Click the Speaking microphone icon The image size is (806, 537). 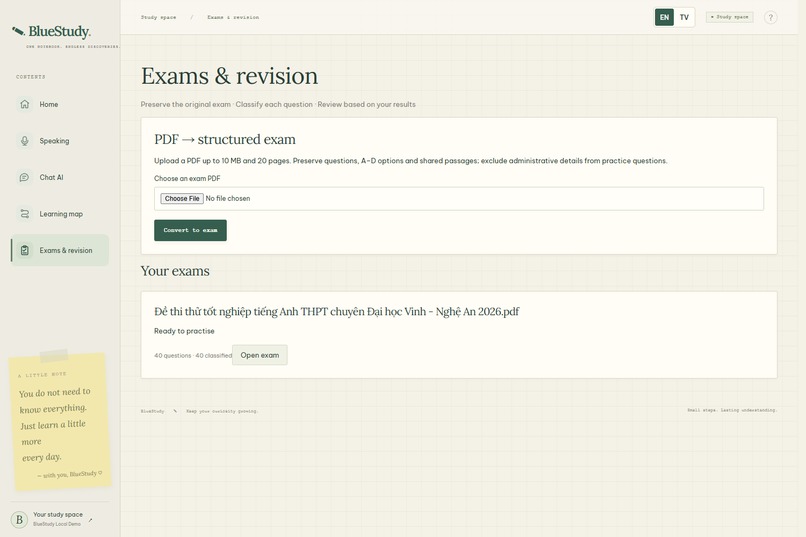coord(24,140)
